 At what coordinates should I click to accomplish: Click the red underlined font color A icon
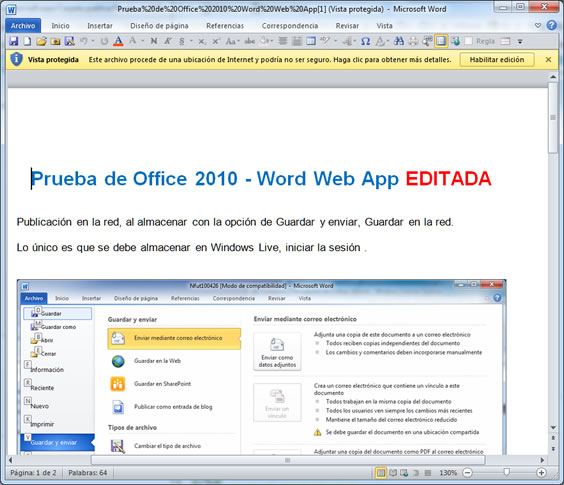(x=118, y=41)
